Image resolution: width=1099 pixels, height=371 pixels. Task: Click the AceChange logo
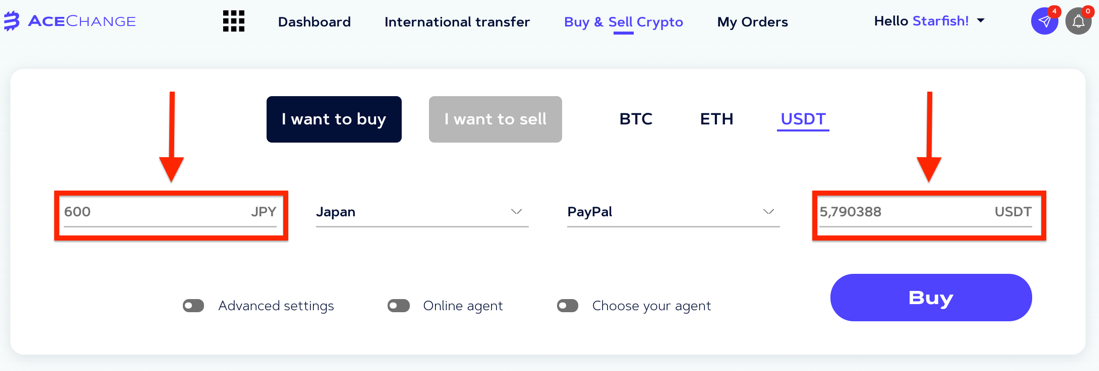pyautogui.click(x=69, y=22)
